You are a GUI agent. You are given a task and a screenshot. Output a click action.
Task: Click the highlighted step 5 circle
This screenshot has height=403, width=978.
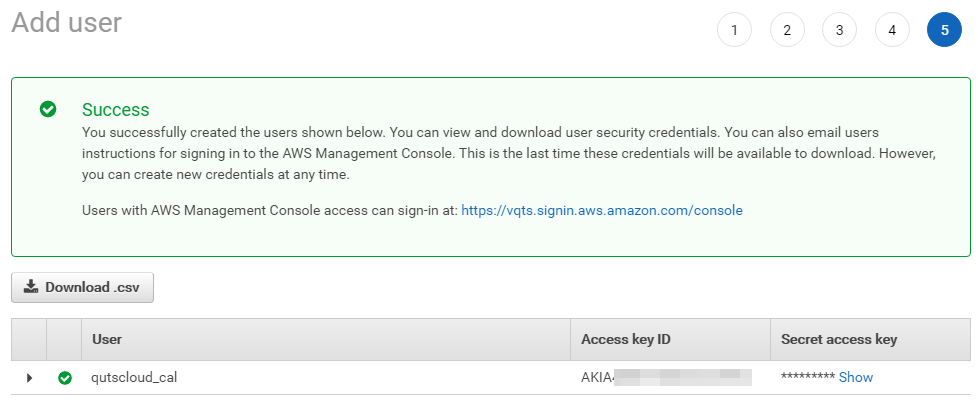pos(944,30)
